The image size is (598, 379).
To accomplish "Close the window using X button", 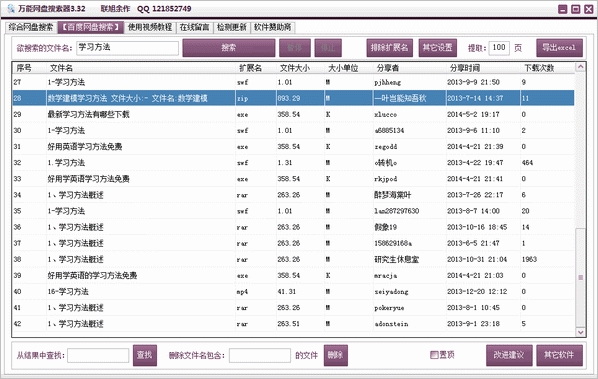I will point(589,9).
